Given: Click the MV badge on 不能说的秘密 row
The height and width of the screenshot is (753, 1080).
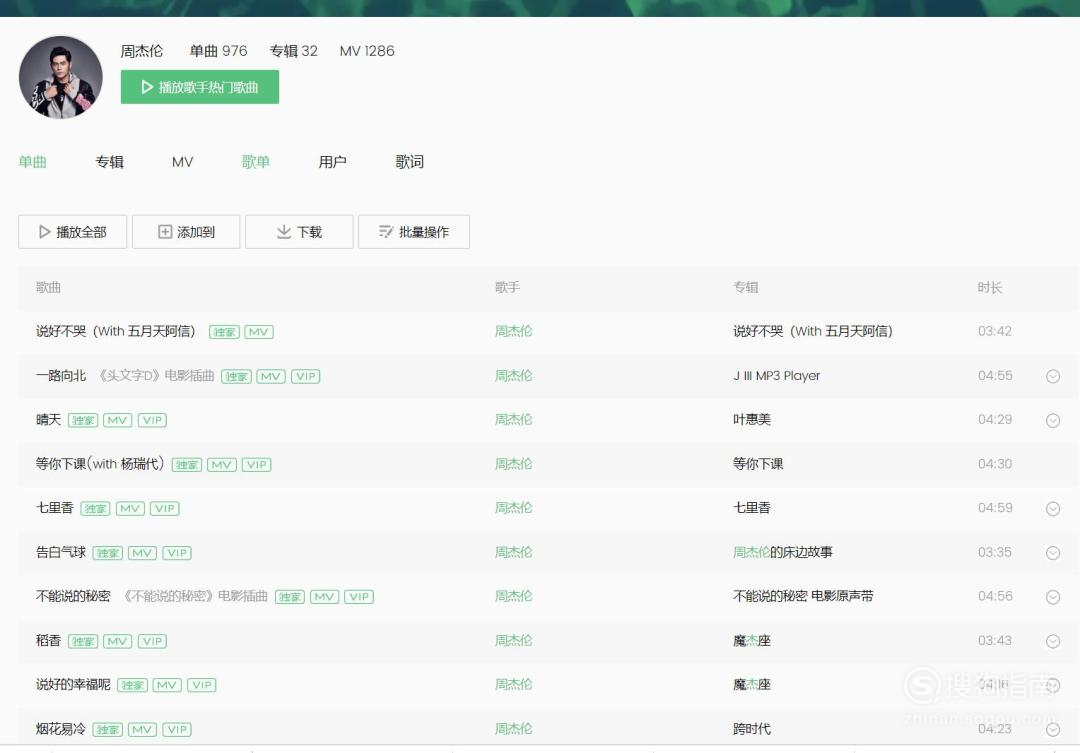Looking at the screenshot, I should pyautogui.click(x=324, y=597).
